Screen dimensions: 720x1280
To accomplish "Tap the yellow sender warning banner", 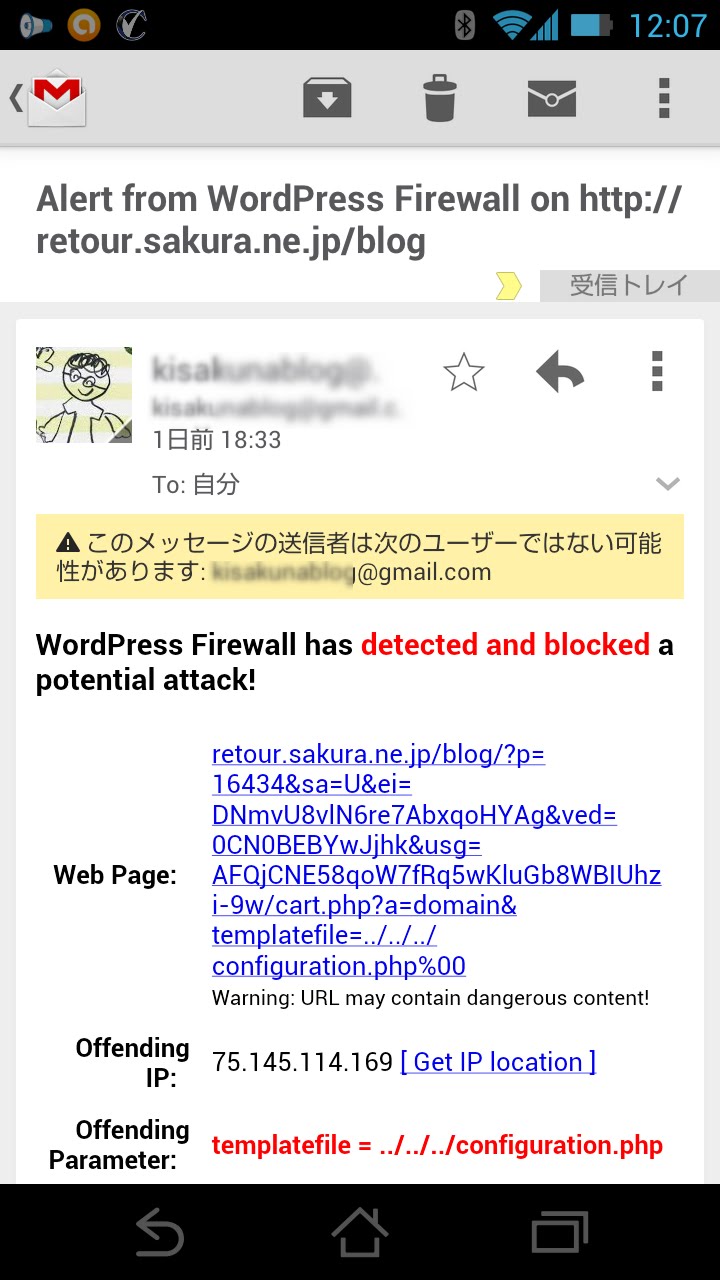I will tap(360, 557).
